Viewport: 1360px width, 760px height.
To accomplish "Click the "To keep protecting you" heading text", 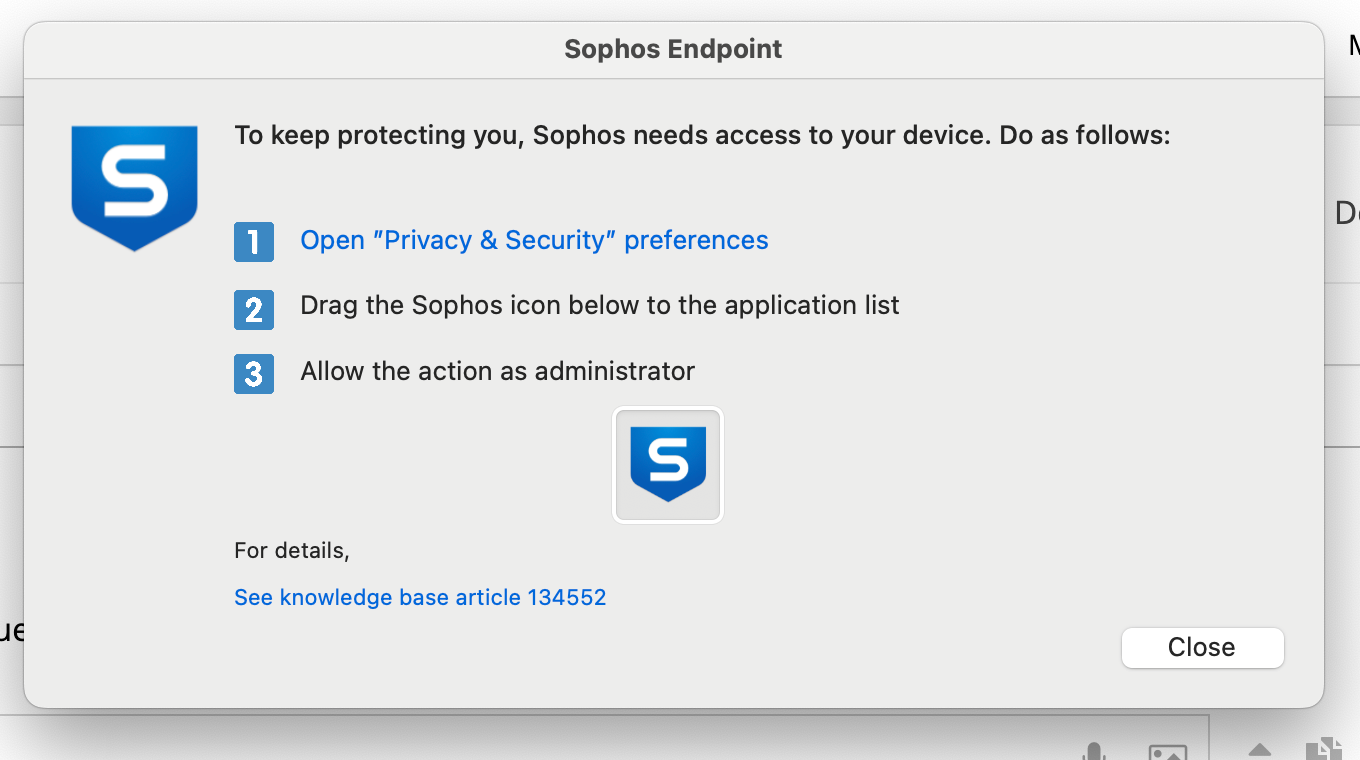I will coord(702,135).
